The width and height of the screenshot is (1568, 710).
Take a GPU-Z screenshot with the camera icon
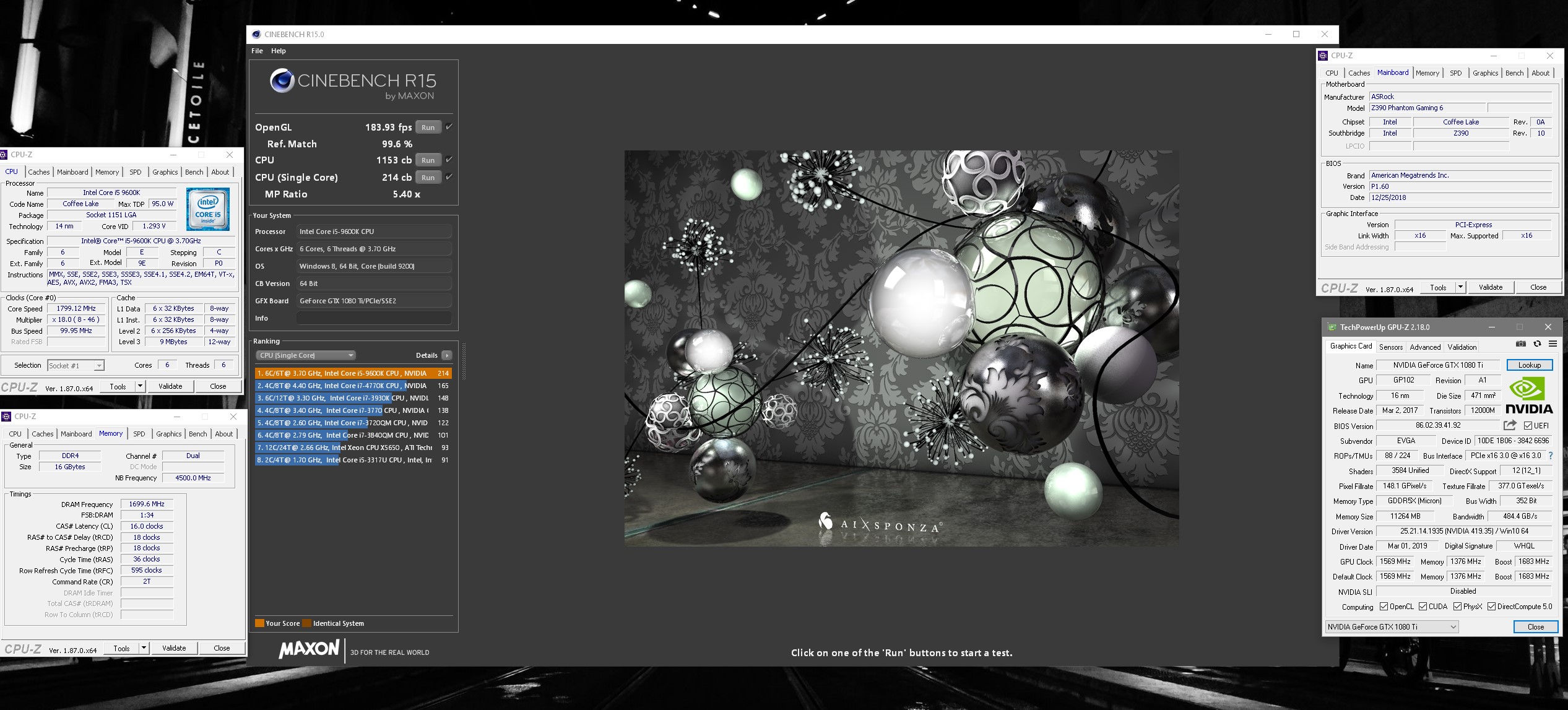[x=1521, y=344]
